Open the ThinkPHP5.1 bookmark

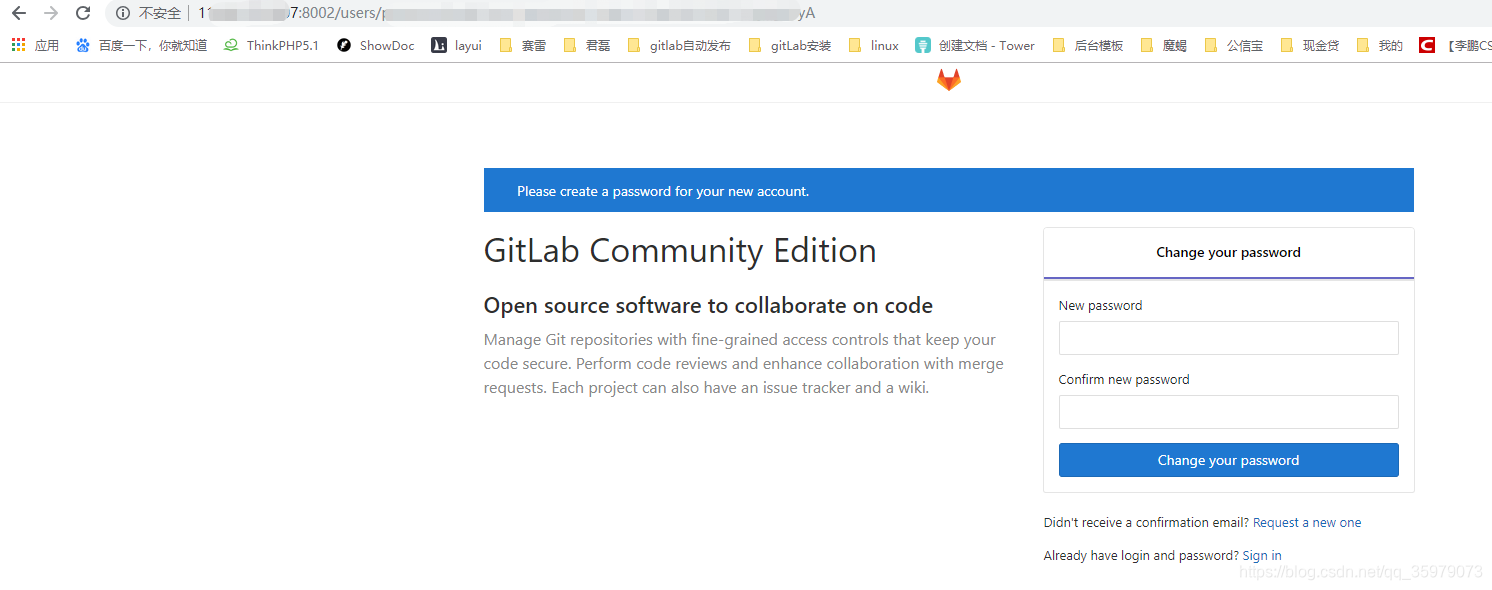tap(271, 45)
